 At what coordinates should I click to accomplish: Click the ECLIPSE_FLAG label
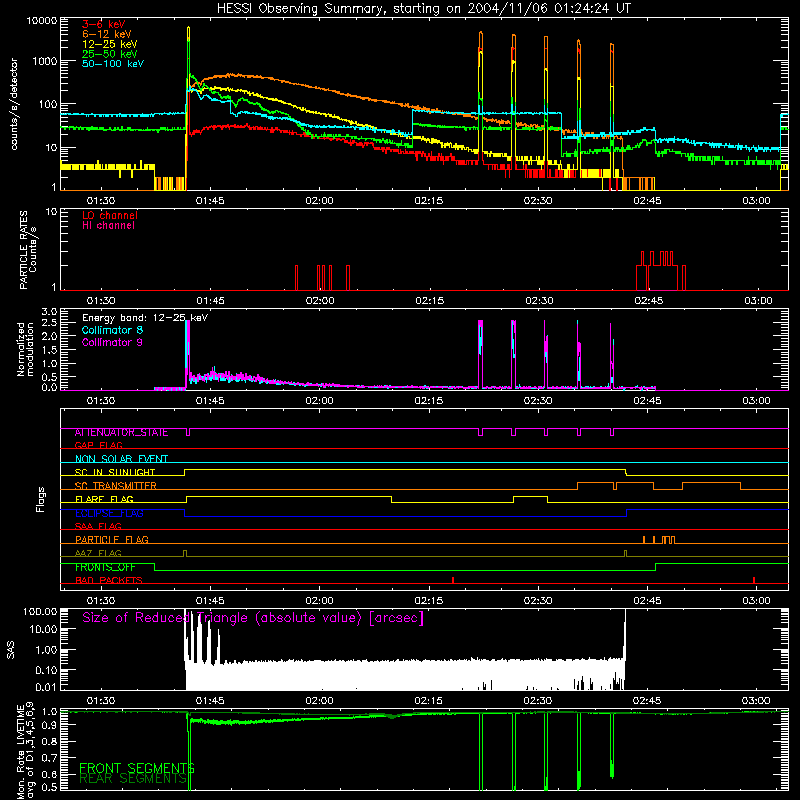(109, 513)
